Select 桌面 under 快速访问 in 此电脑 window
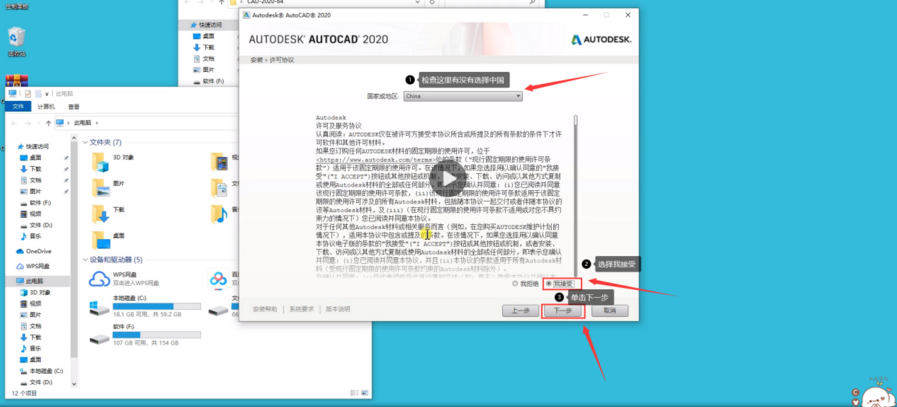897x407 pixels. (x=30, y=157)
